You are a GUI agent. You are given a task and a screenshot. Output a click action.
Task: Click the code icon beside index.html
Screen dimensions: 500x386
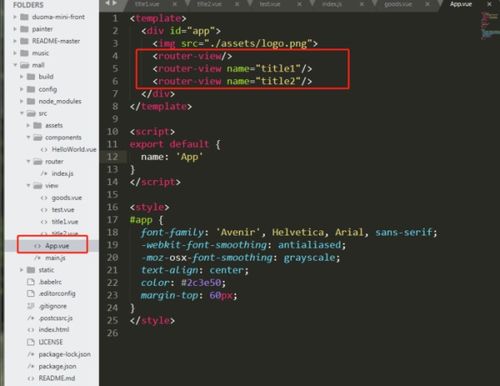point(31,330)
